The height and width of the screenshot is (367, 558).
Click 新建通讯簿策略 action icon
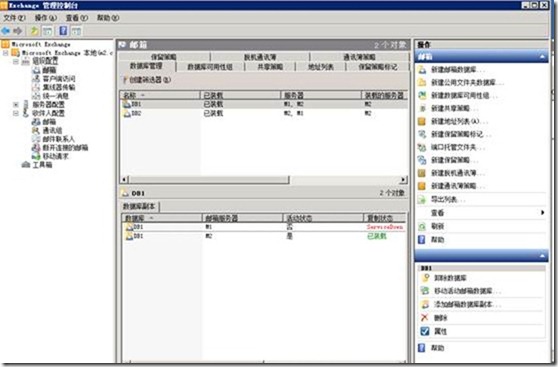click(x=422, y=186)
